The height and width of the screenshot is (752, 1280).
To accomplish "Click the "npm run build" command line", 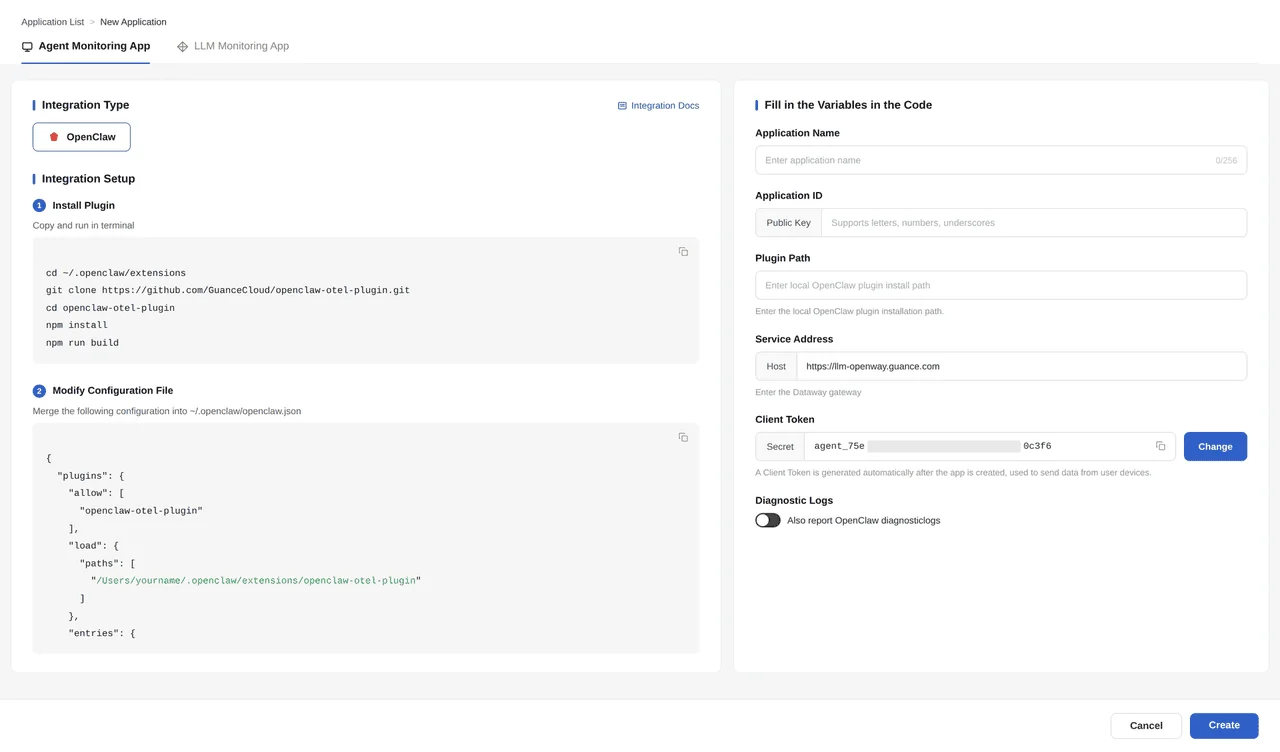I will pyautogui.click(x=82, y=343).
